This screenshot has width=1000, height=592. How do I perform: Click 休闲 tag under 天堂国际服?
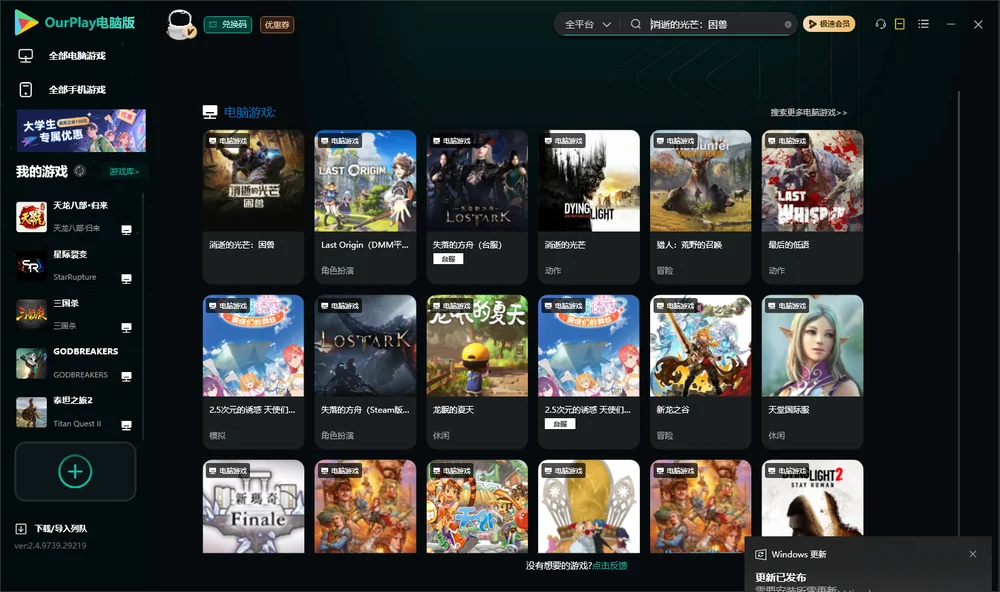point(776,435)
